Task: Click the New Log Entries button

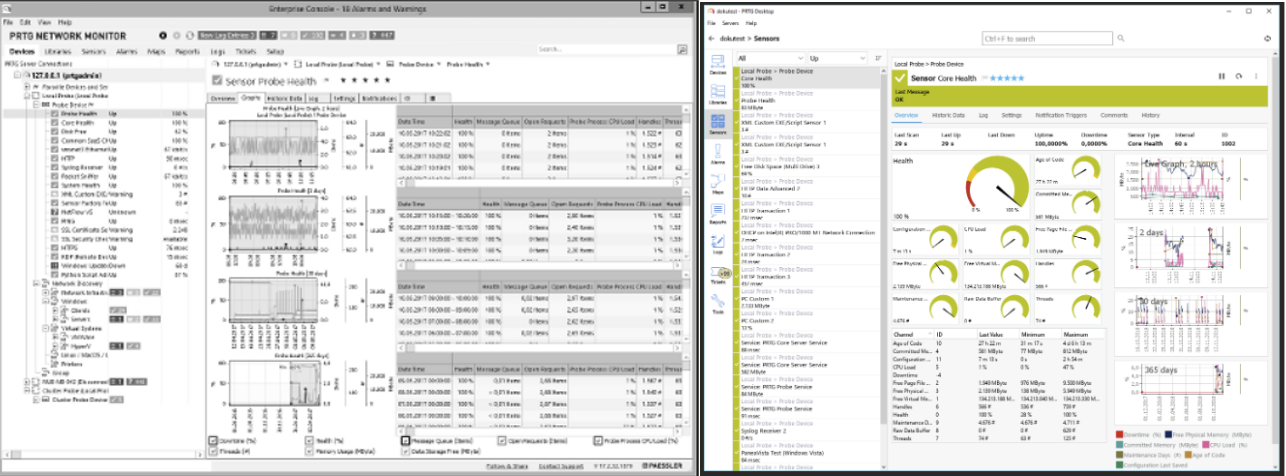Action: (227, 35)
